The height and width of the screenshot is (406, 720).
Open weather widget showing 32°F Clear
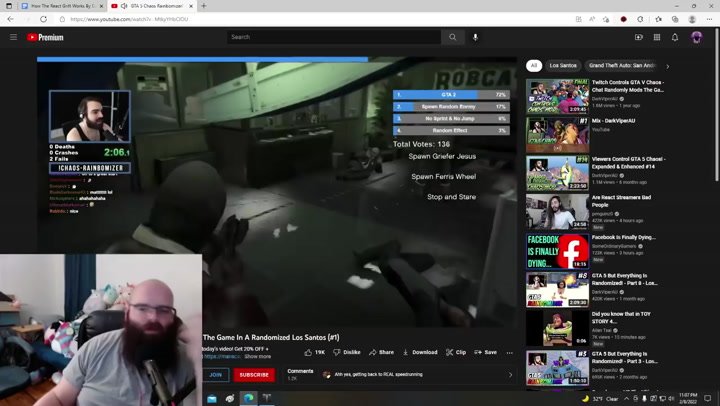600,399
